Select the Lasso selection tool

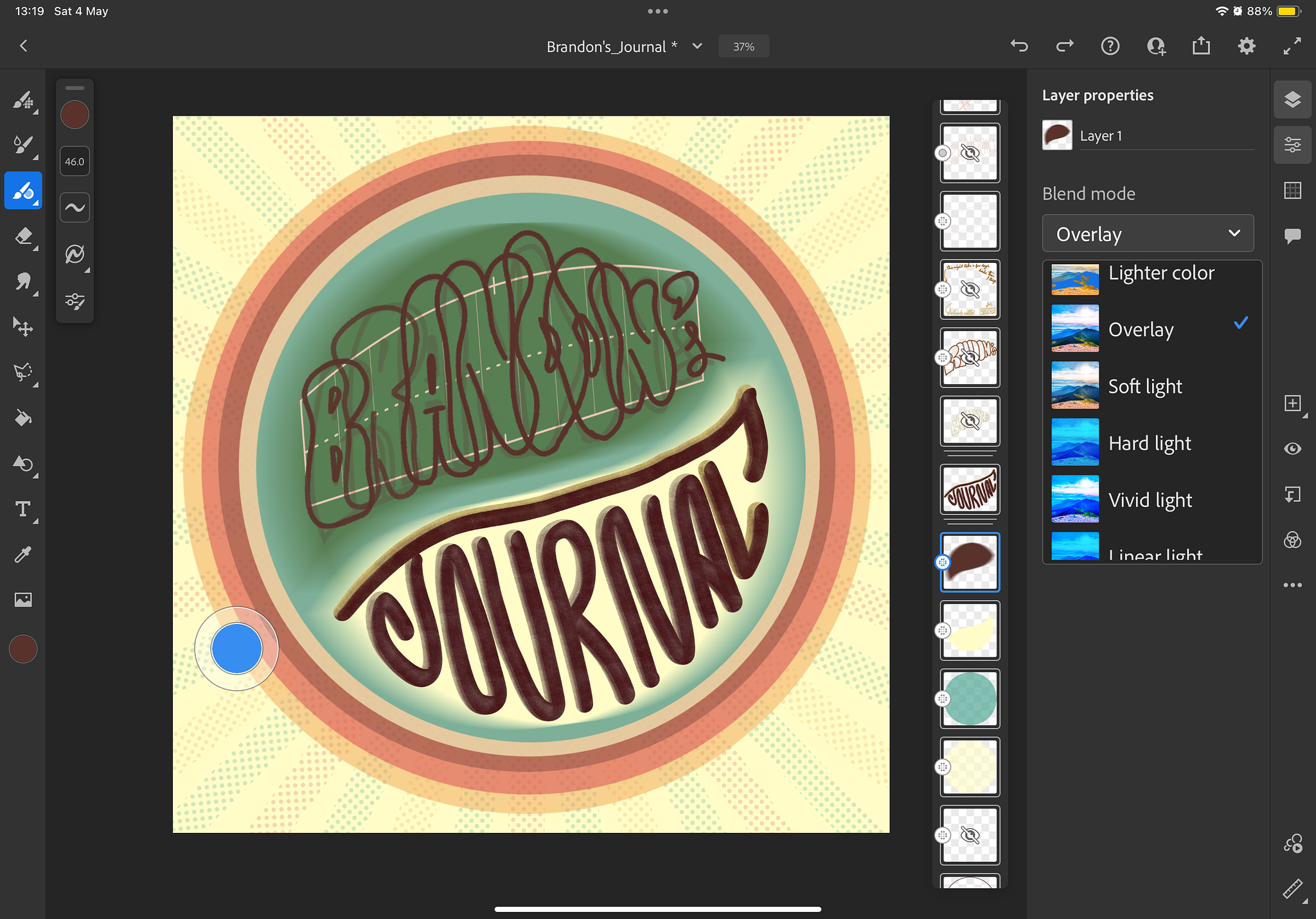coord(23,373)
